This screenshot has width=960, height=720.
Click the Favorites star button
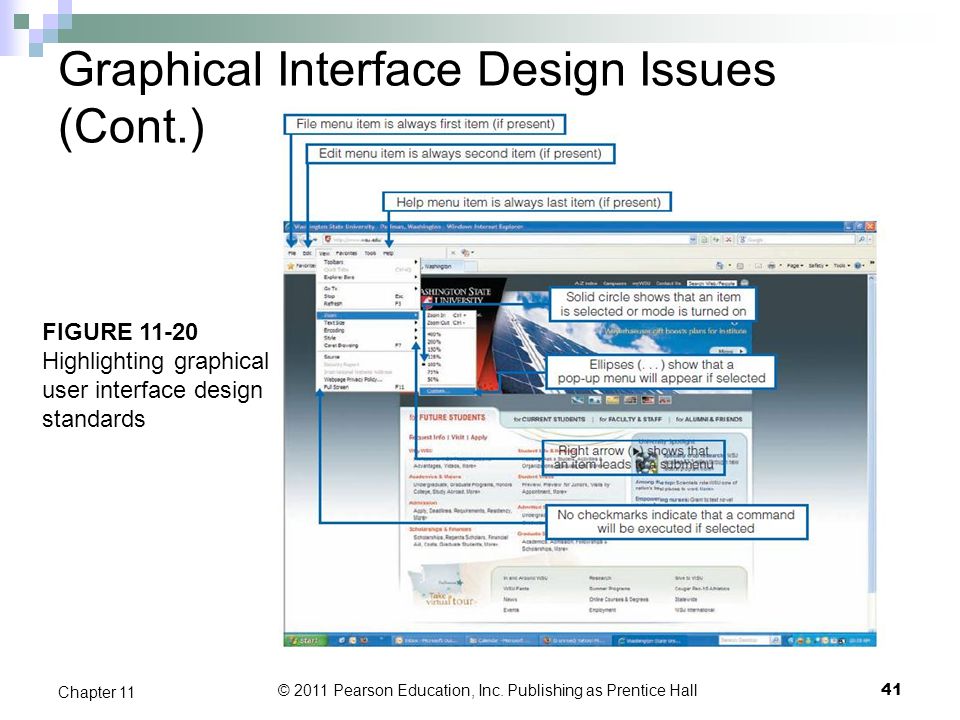(x=301, y=266)
